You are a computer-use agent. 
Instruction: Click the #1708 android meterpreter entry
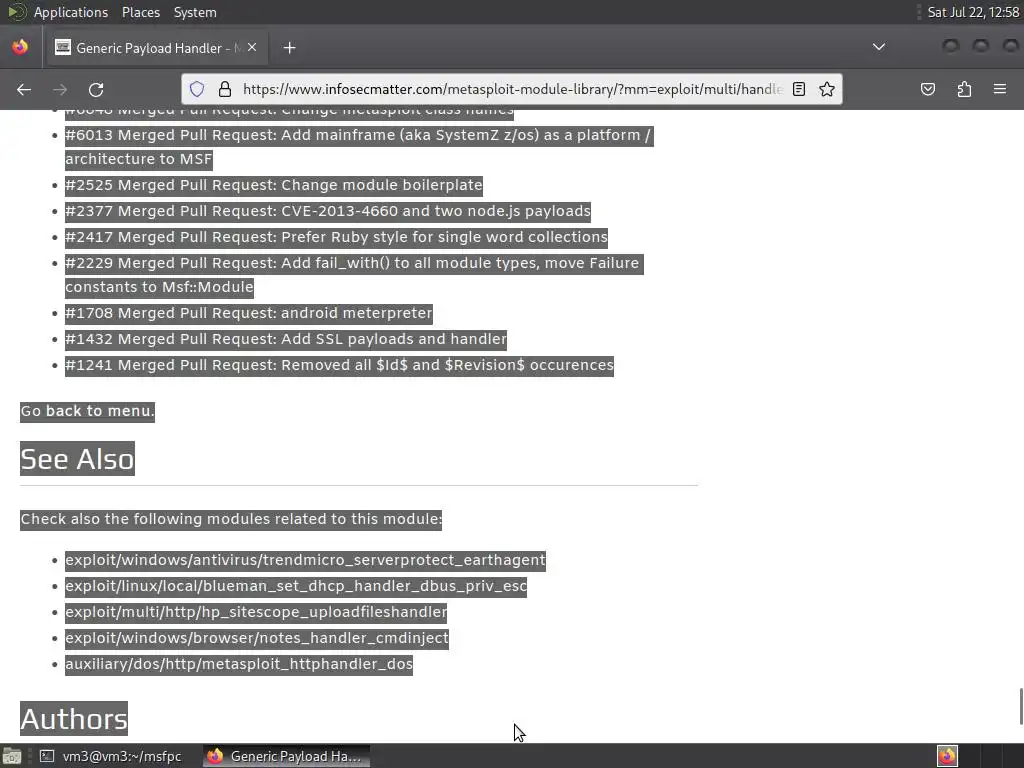[x=248, y=313]
